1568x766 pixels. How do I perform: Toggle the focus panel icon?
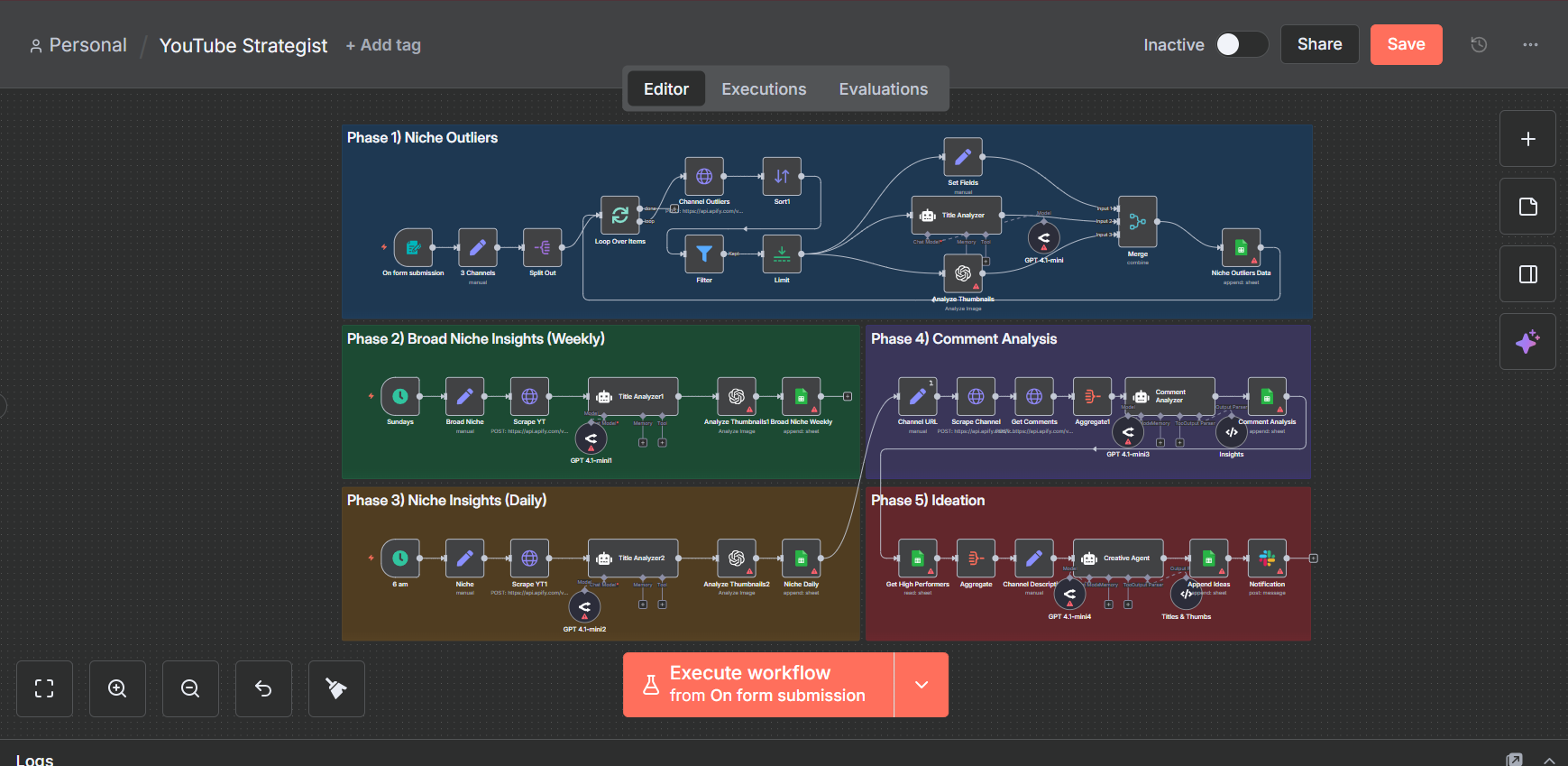1527,274
